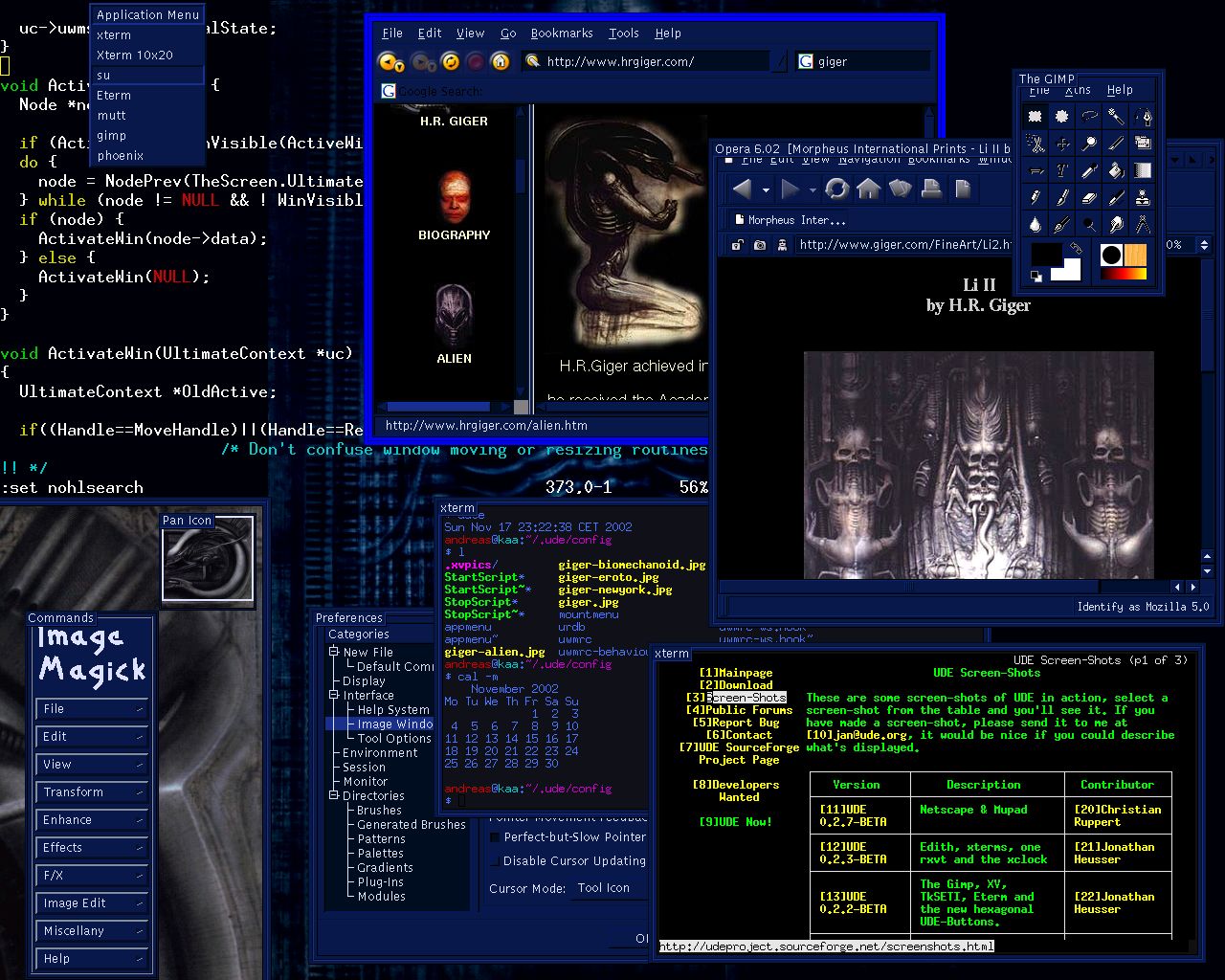Select the Paintbrush tool in GIMP
This screenshot has width=1225, height=980.
coord(1061,197)
